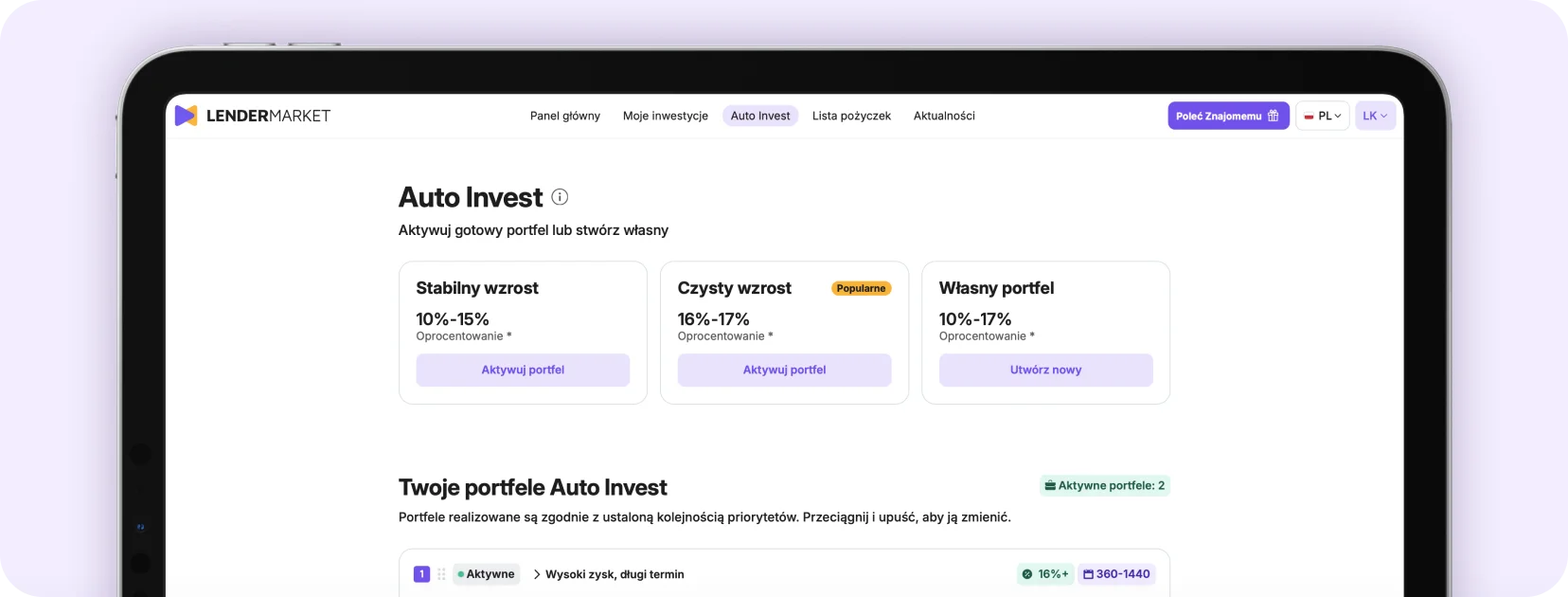Open the Aktualności page
Image resolution: width=1568 pixels, height=597 pixels.
[x=944, y=116]
